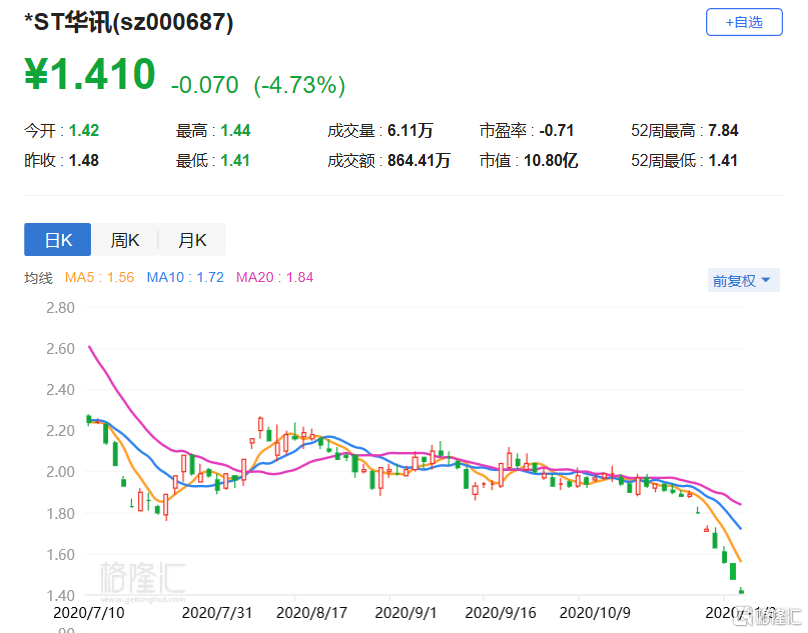Click the 2020/9/16 date axis label
The image size is (808, 633).
tap(500, 613)
